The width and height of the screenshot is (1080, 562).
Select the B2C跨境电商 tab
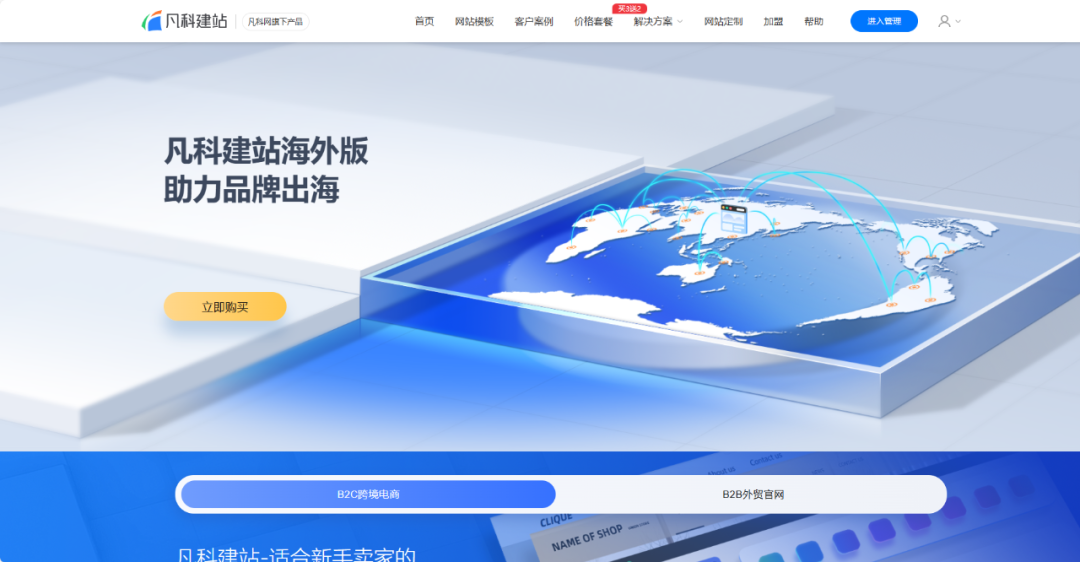click(x=368, y=495)
